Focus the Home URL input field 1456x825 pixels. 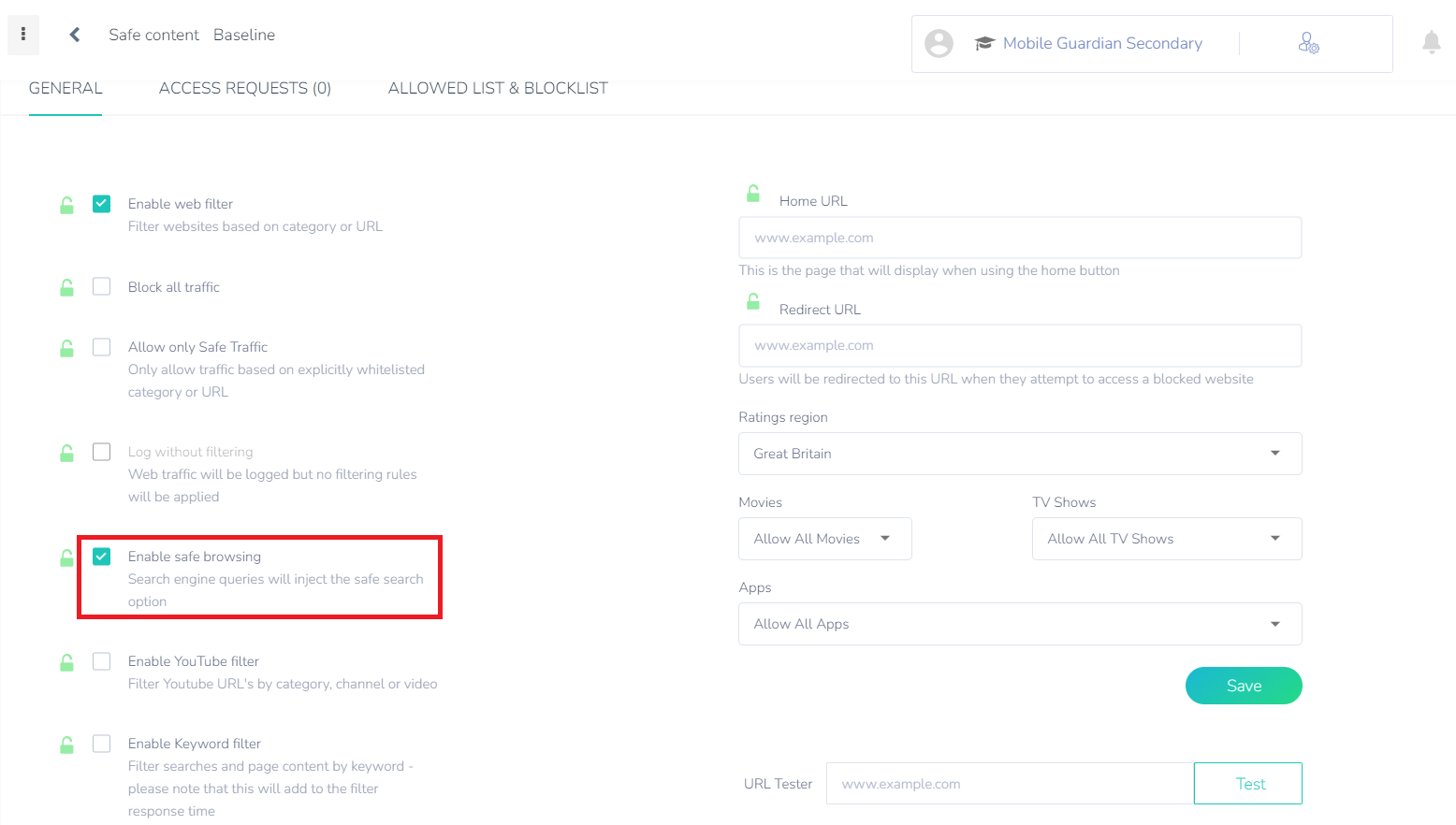pos(1020,238)
